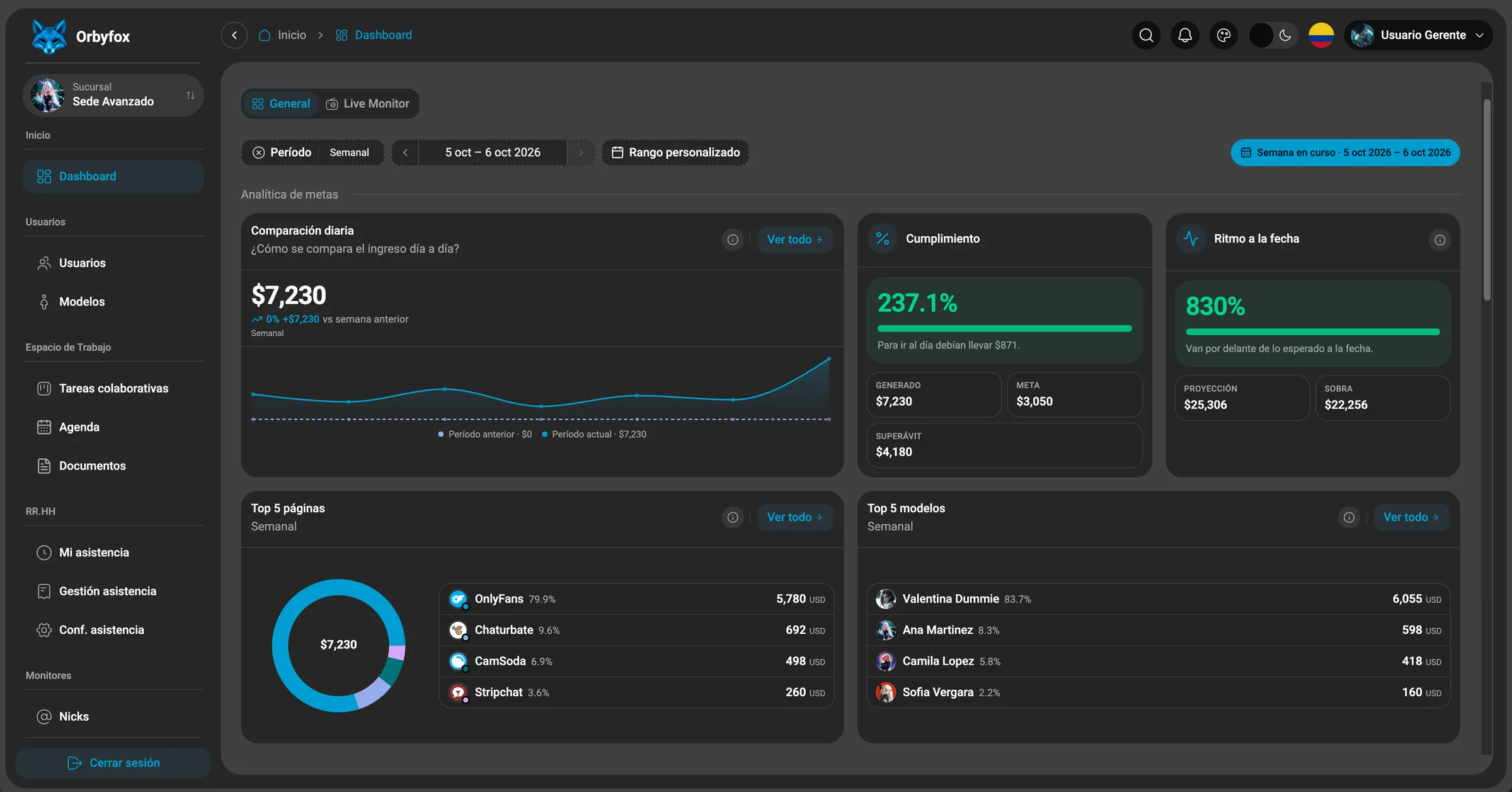Click the Orbyfox fox logo

[x=49, y=37]
